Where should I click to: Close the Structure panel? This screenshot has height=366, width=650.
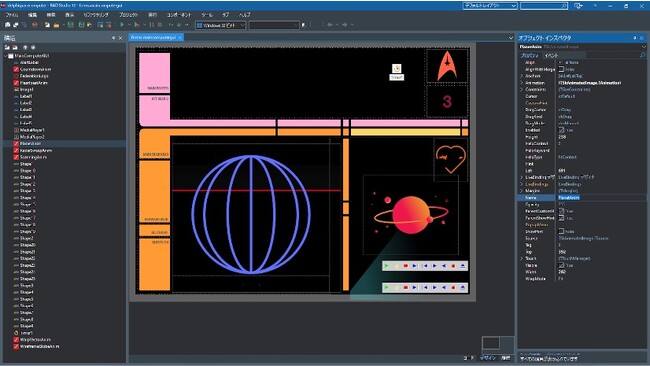pyautogui.click(x=120, y=38)
